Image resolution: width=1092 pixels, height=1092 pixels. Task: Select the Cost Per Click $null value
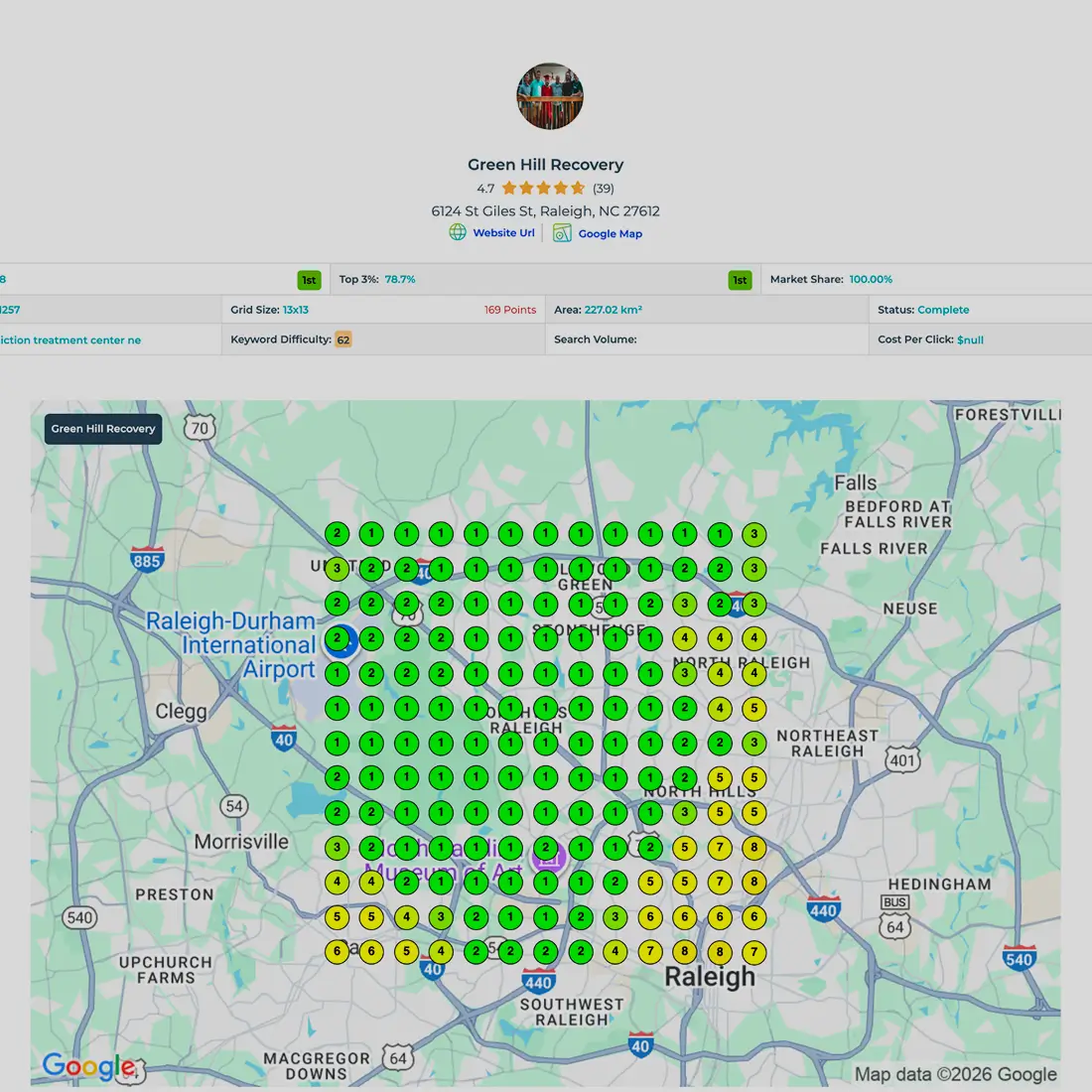[970, 340]
